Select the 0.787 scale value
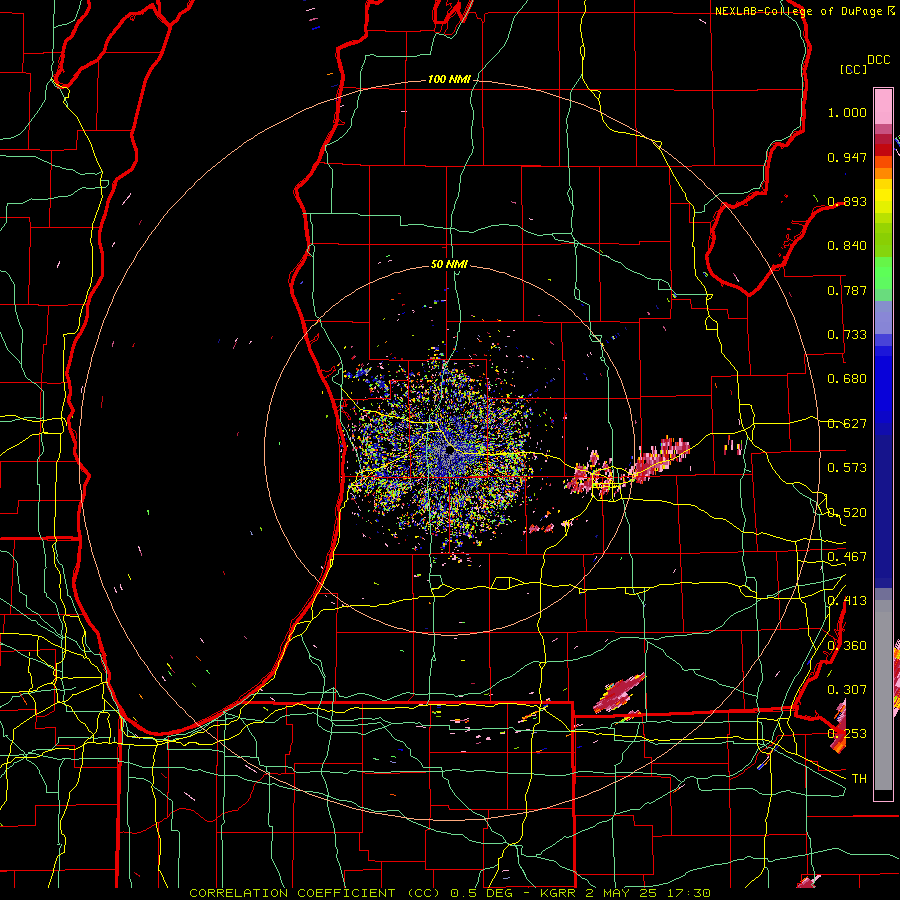Viewport: 900px width, 900px height. pyautogui.click(x=847, y=290)
